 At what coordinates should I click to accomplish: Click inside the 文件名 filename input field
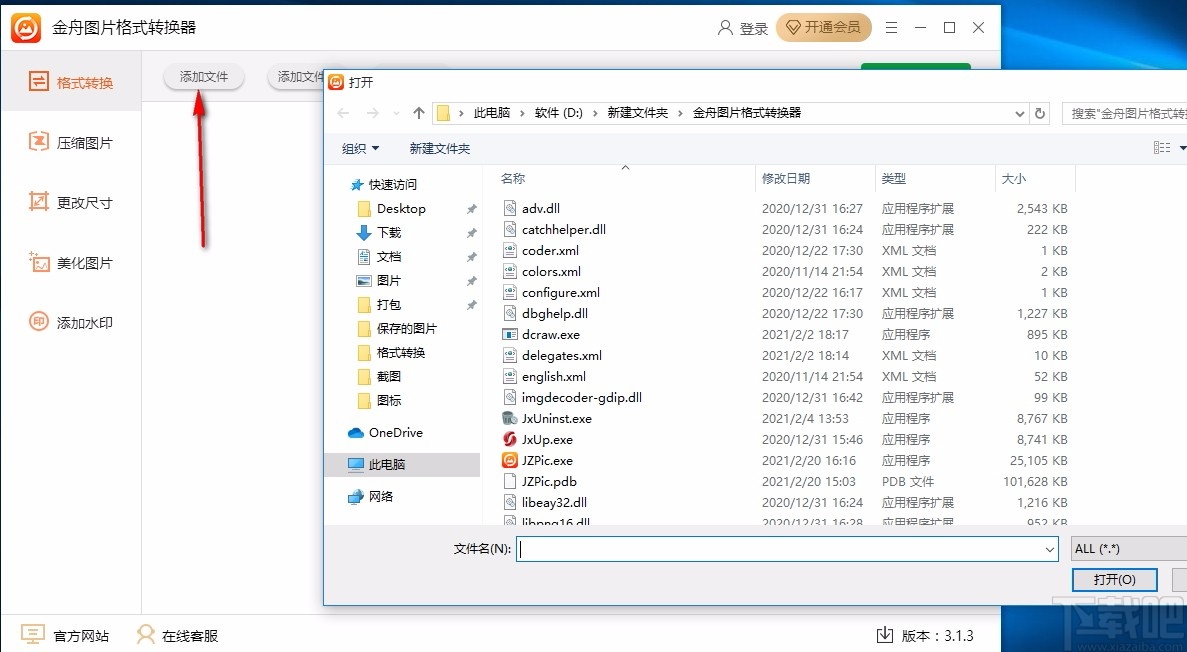[780, 548]
